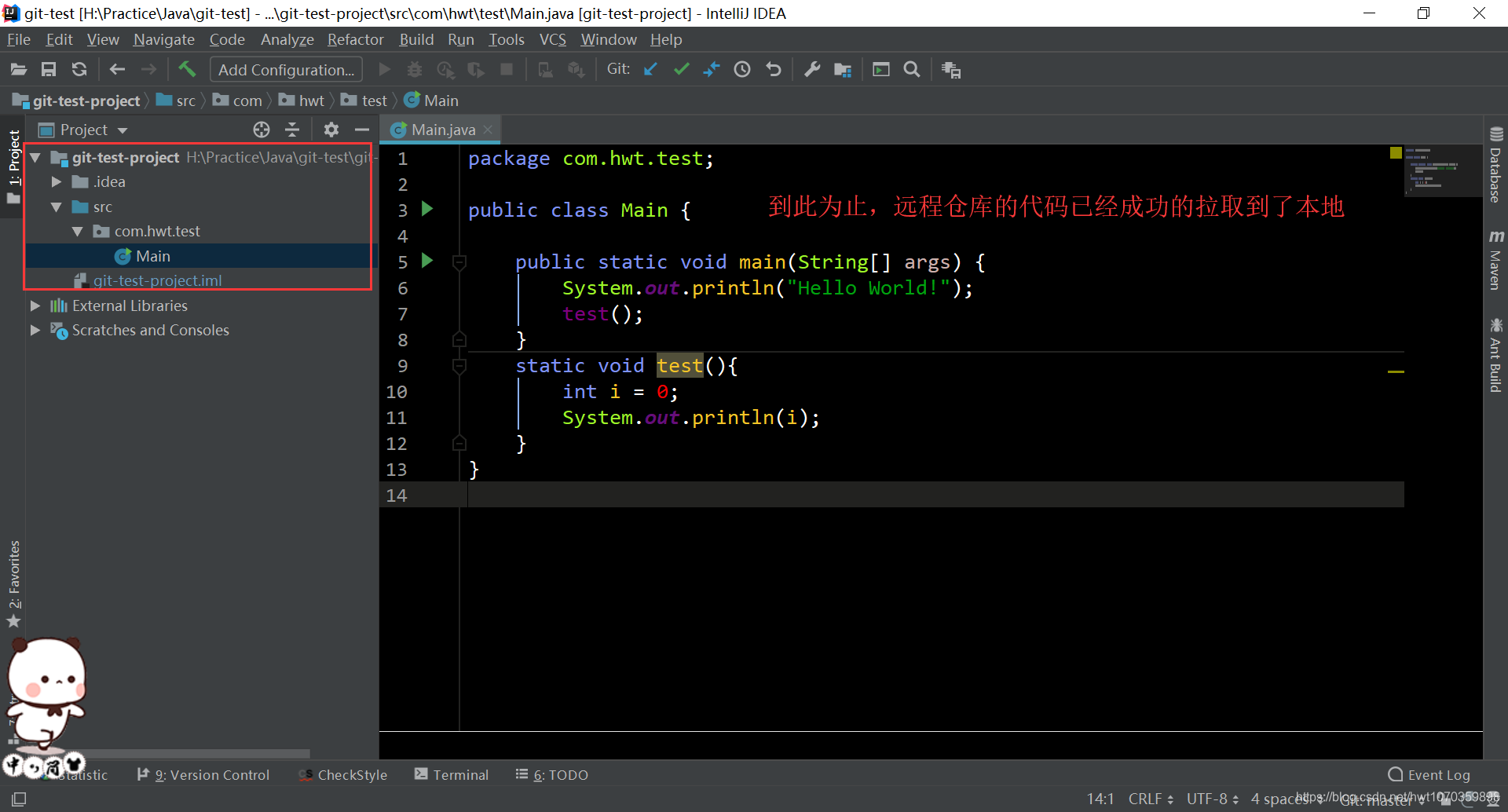
Task: Expand External Libraries node
Action: [x=35, y=305]
